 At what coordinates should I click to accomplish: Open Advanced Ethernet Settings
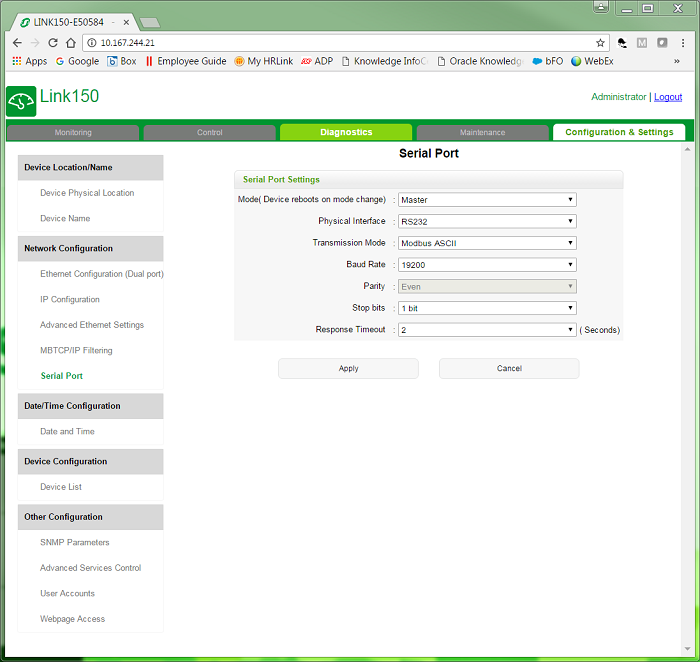(x=92, y=325)
